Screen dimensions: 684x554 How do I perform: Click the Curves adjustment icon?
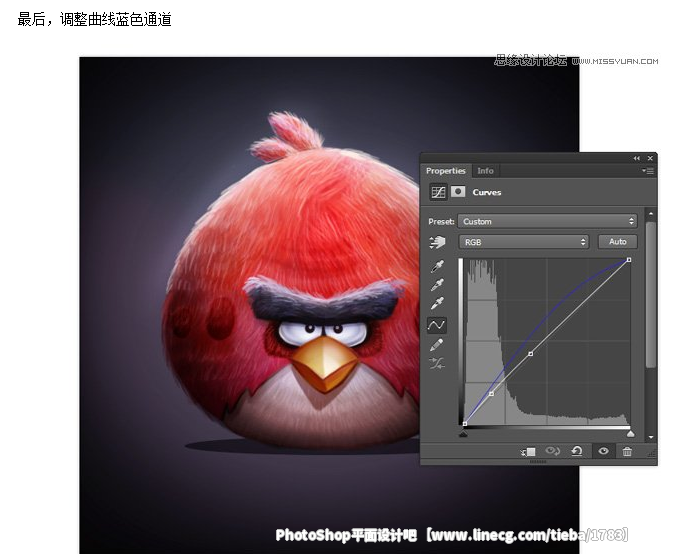click(x=438, y=192)
